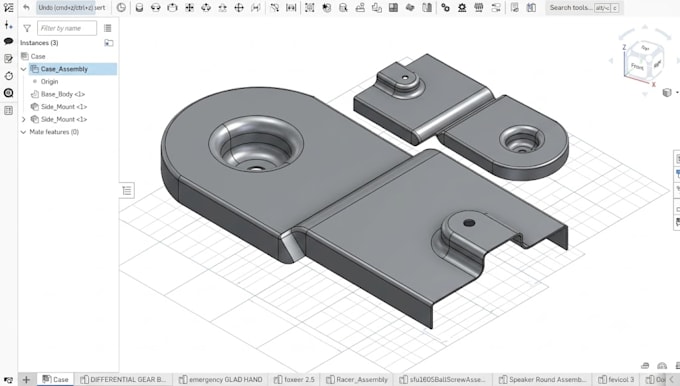Viewport: 680px width, 386px height.
Task: Select the Linear relation tool
Action: click(x=496, y=7)
